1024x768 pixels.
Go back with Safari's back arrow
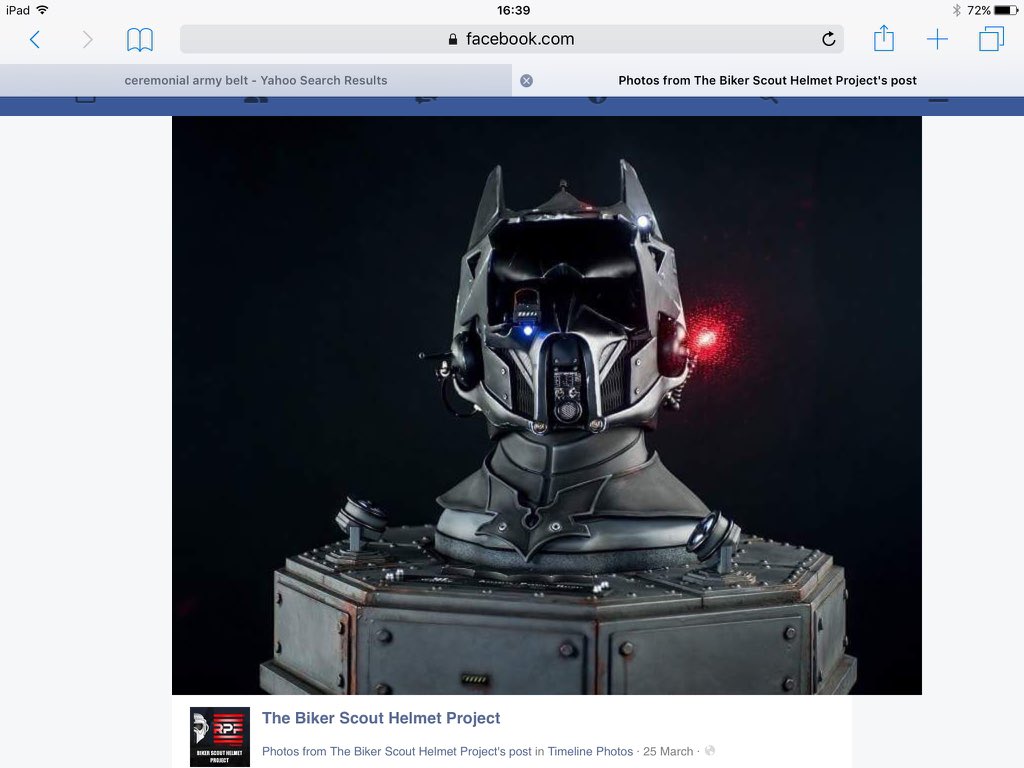(35, 40)
